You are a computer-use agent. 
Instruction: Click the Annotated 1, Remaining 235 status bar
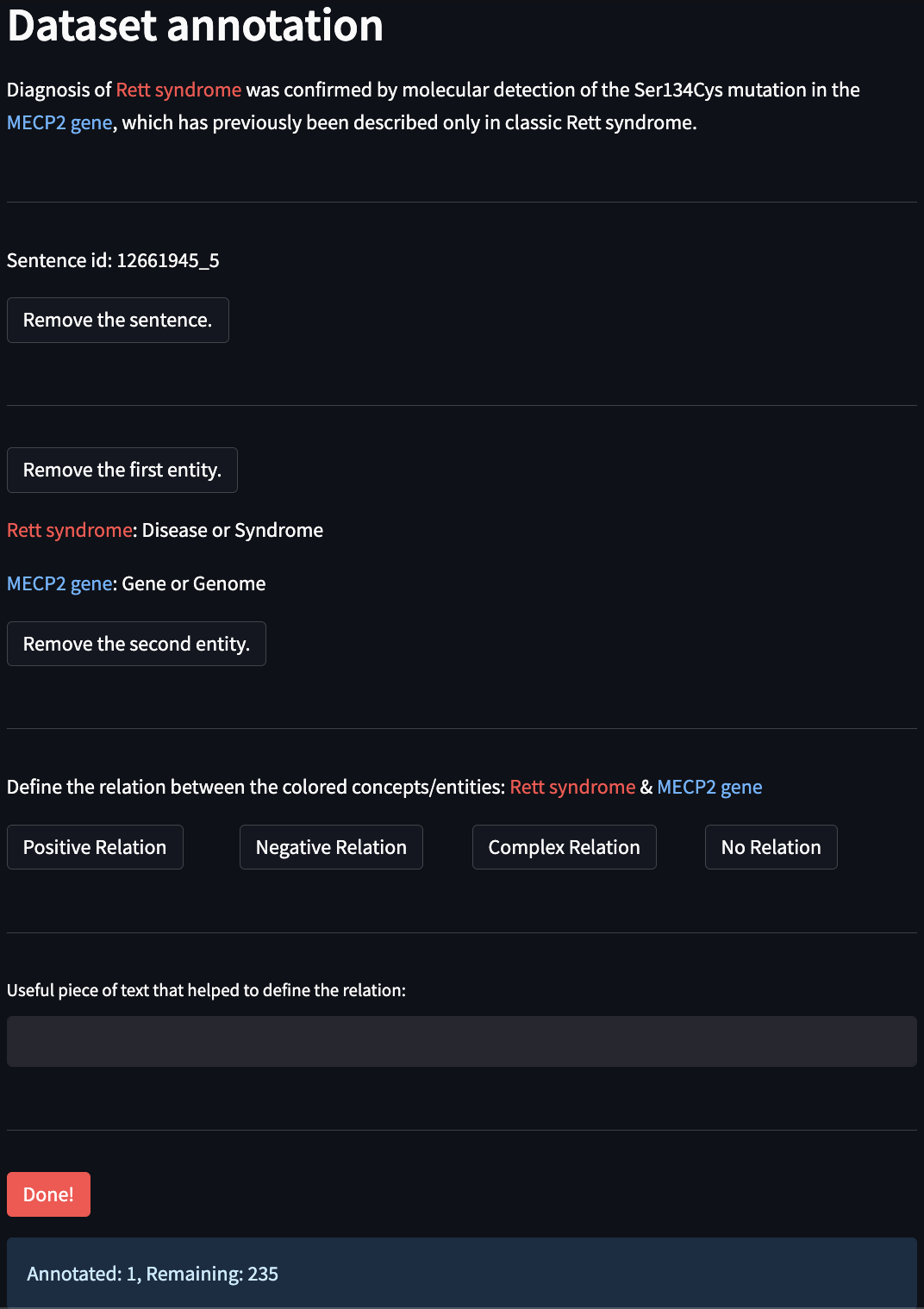(462, 1273)
